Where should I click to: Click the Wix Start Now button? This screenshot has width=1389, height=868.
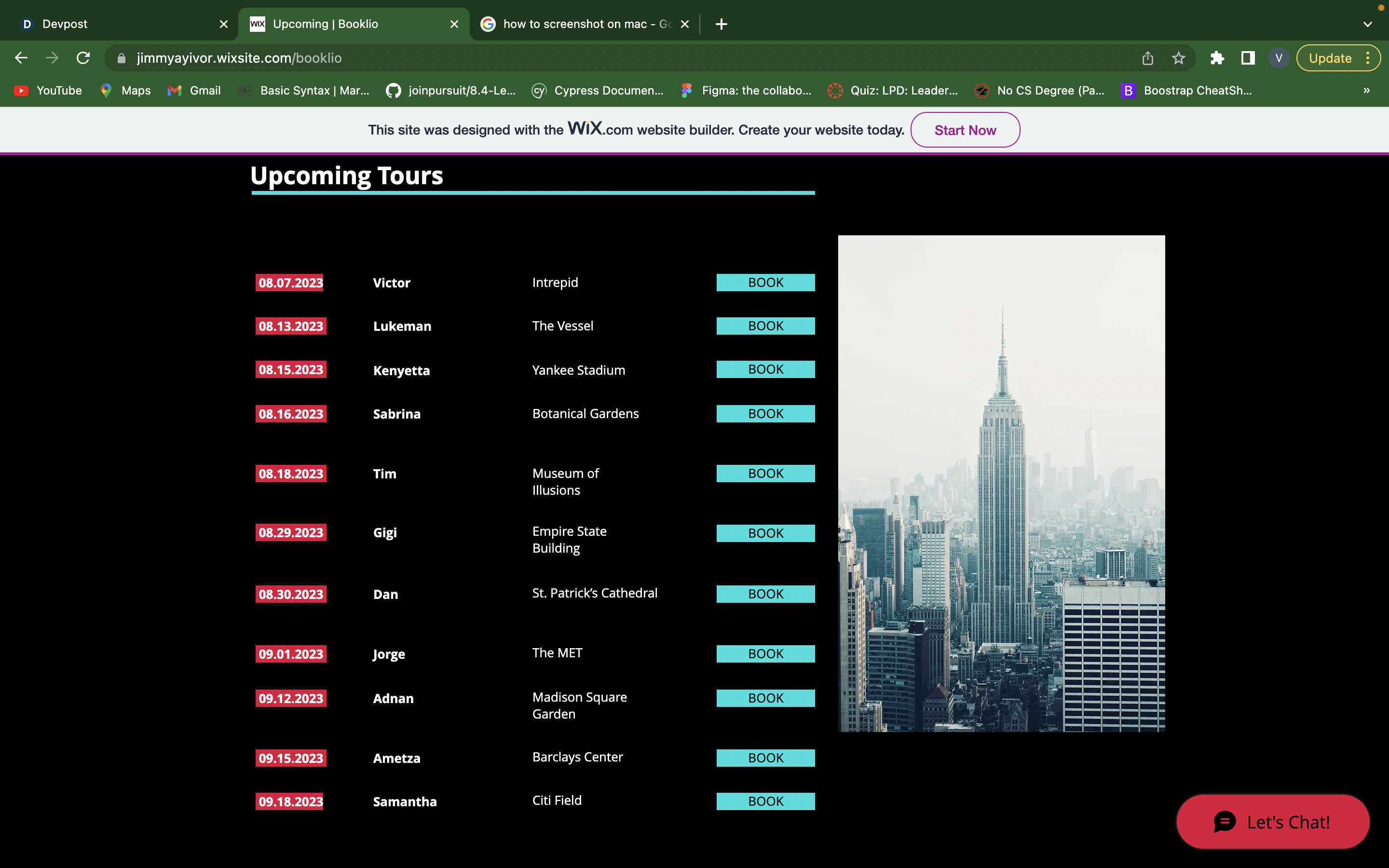click(x=965, y=130)
